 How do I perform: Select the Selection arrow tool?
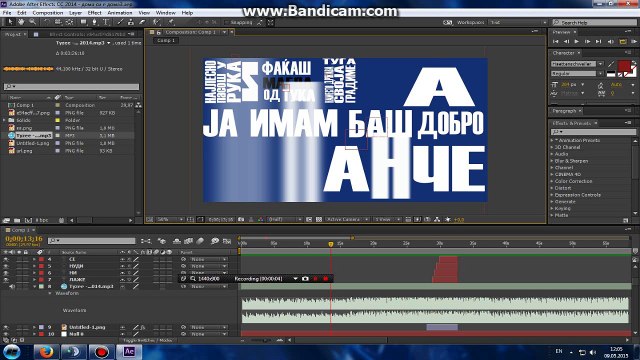(10, 22)
